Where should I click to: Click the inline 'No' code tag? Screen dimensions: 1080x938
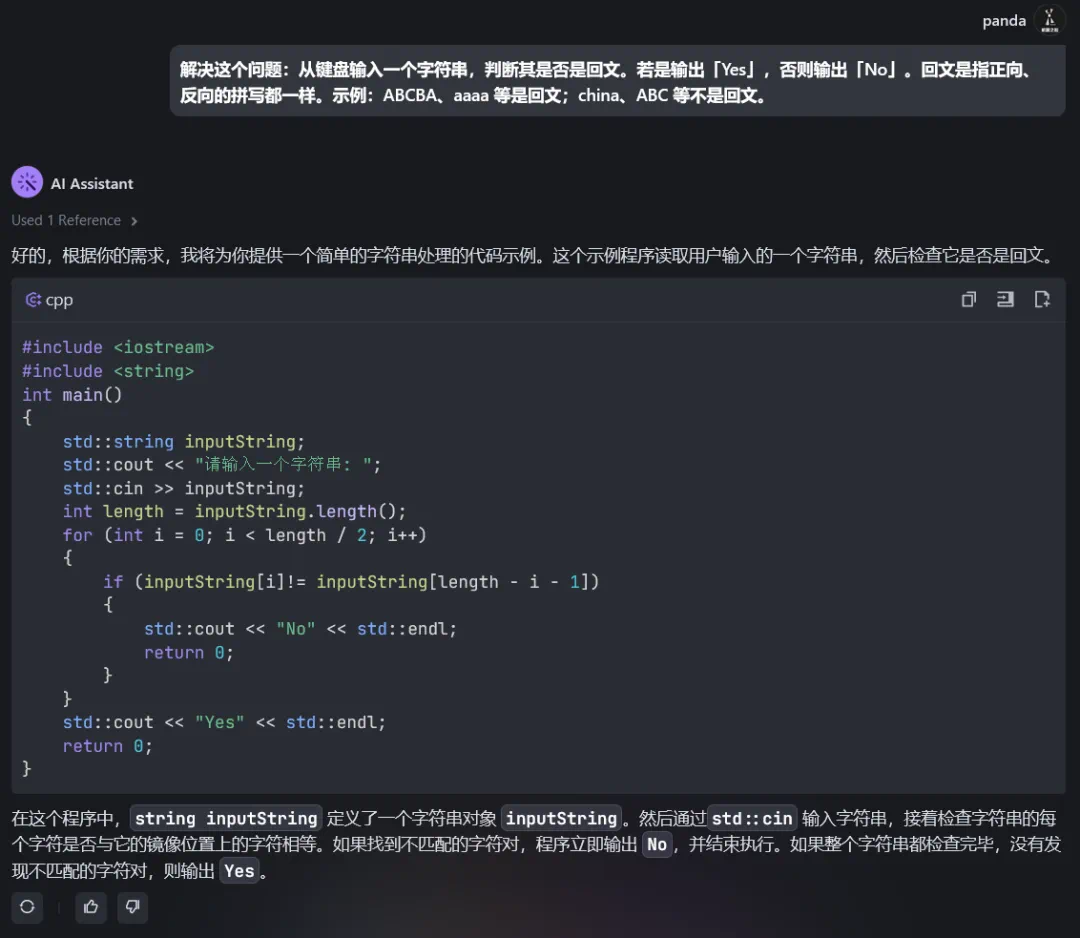656,845
